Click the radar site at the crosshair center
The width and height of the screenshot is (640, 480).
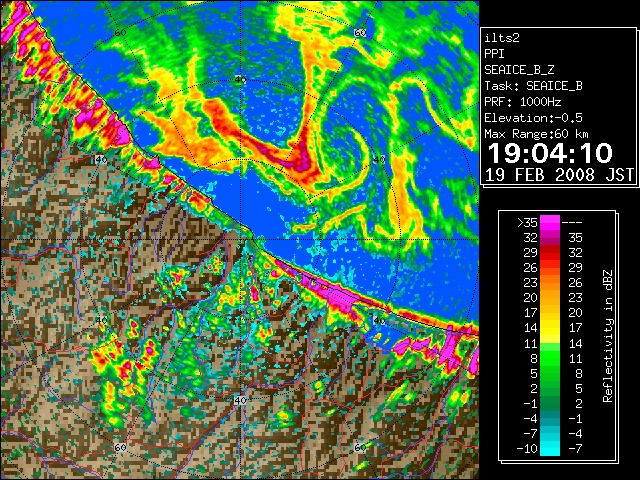tap(241, 240)
